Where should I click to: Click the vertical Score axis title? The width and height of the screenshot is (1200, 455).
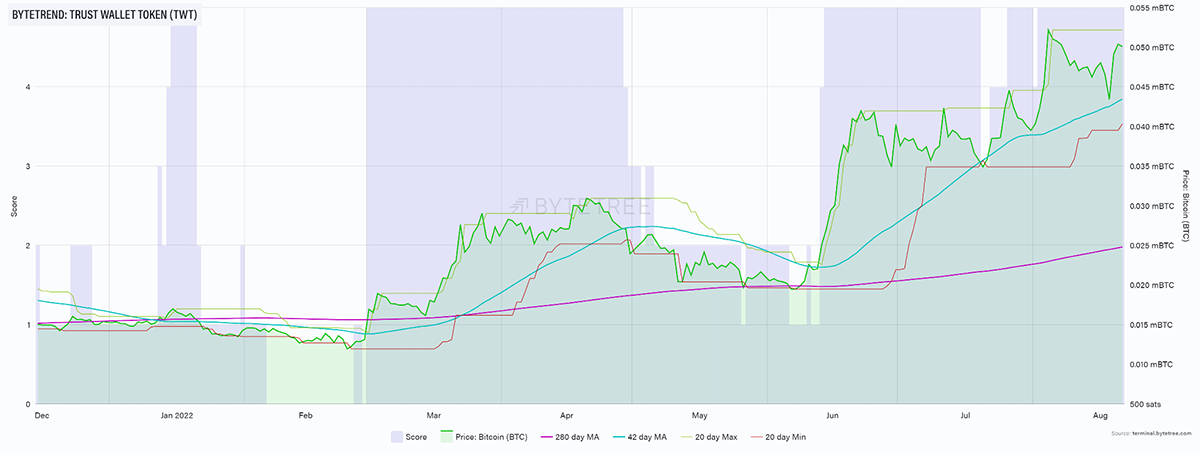[12, 205]
